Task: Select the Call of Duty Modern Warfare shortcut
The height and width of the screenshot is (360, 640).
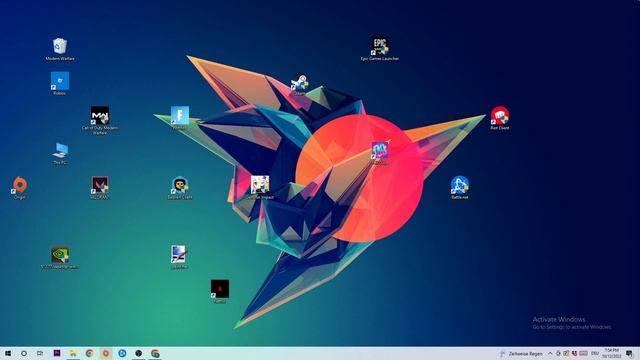Action: [x=100, y=120]
